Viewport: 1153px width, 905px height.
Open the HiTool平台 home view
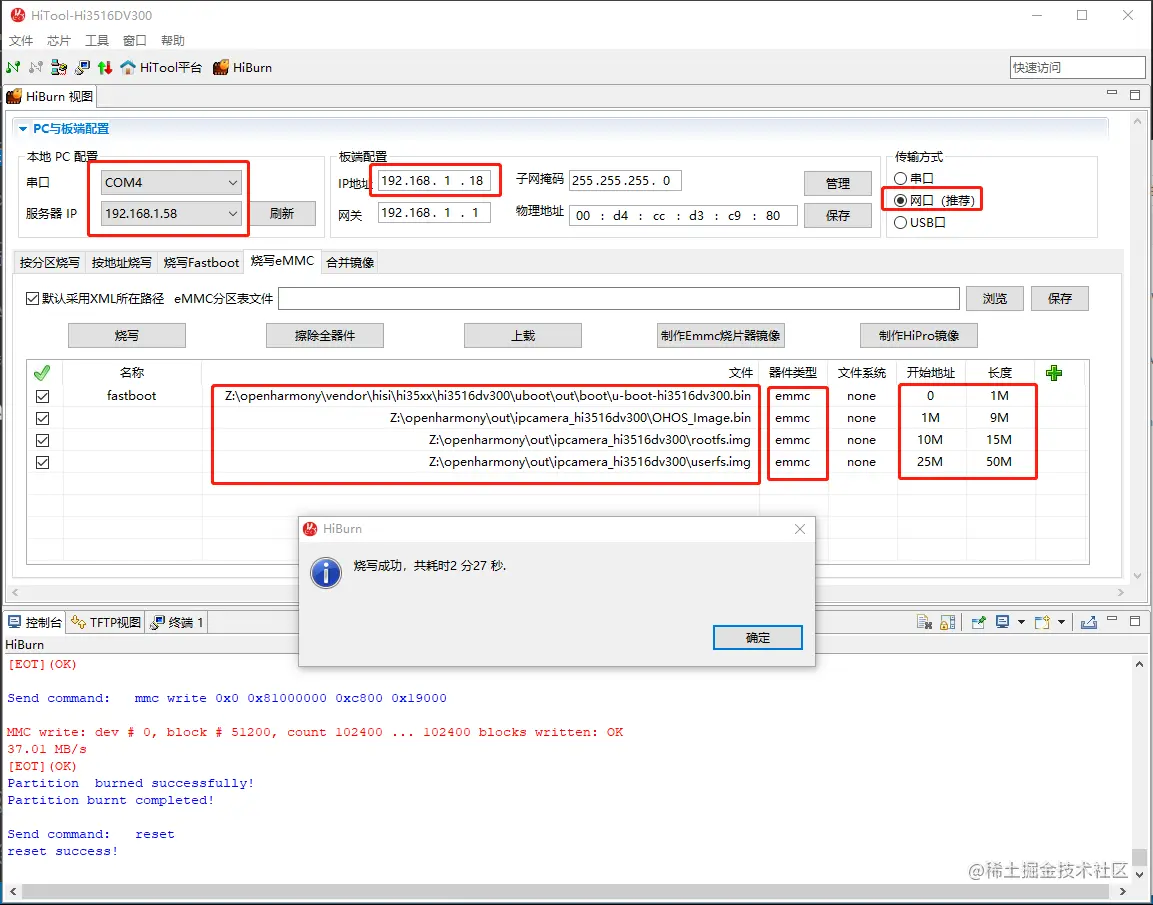tap(161, 68)
